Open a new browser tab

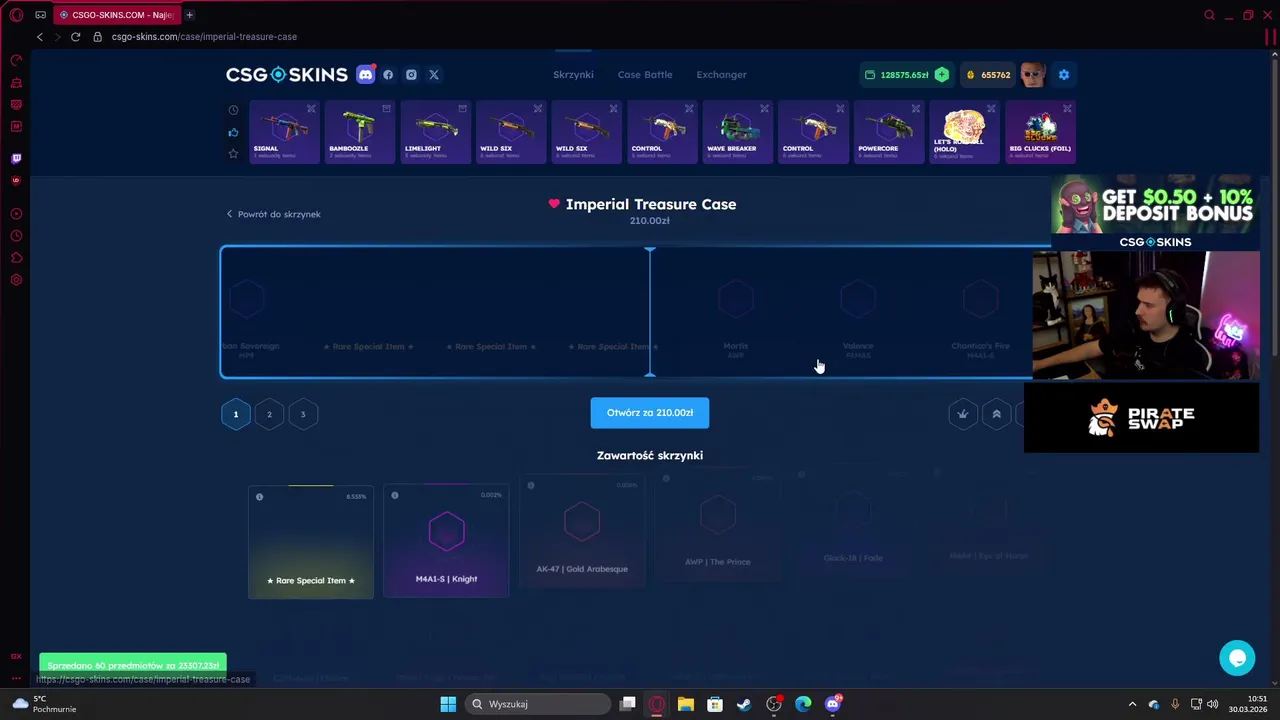pos(189,15)
